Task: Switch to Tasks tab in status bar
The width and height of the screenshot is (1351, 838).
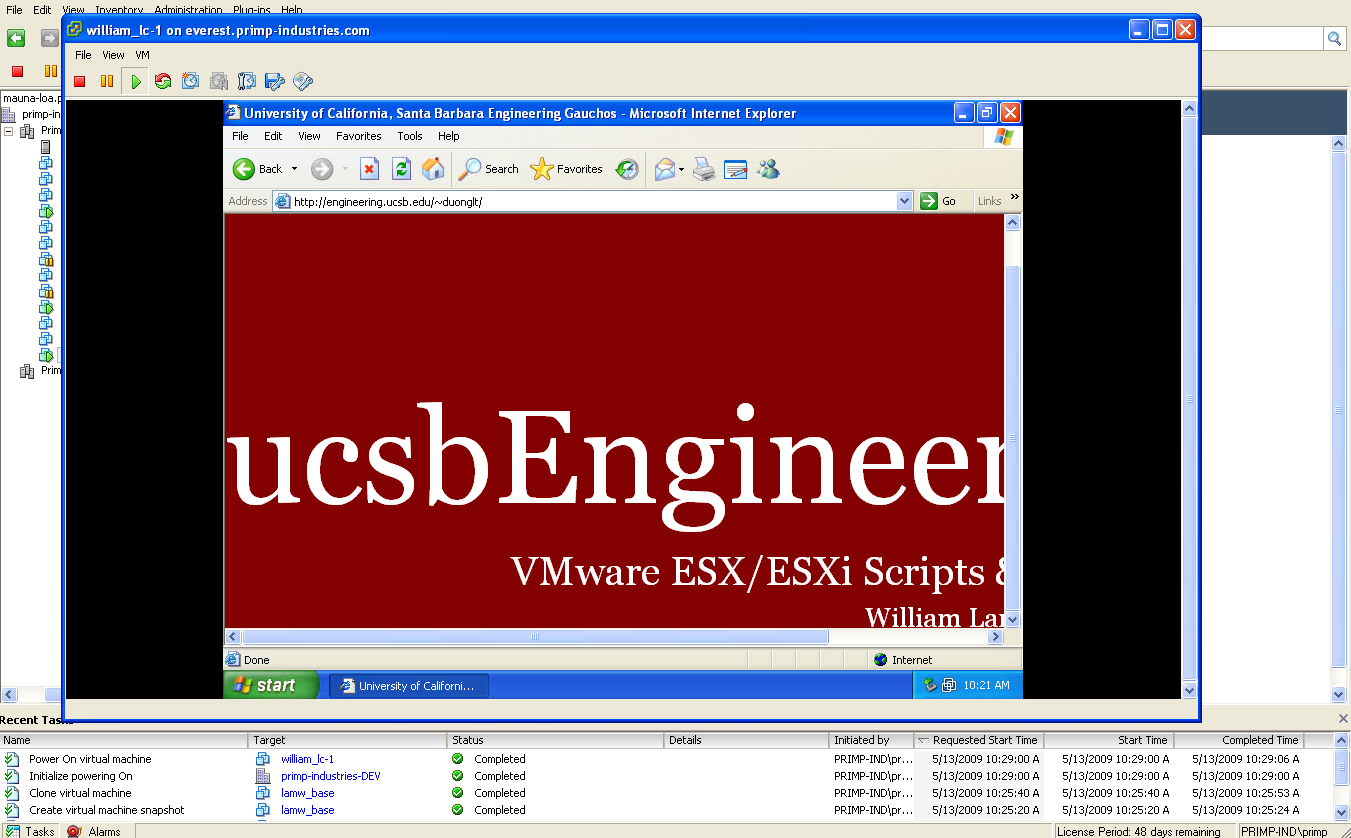Action: pos(30,831)
